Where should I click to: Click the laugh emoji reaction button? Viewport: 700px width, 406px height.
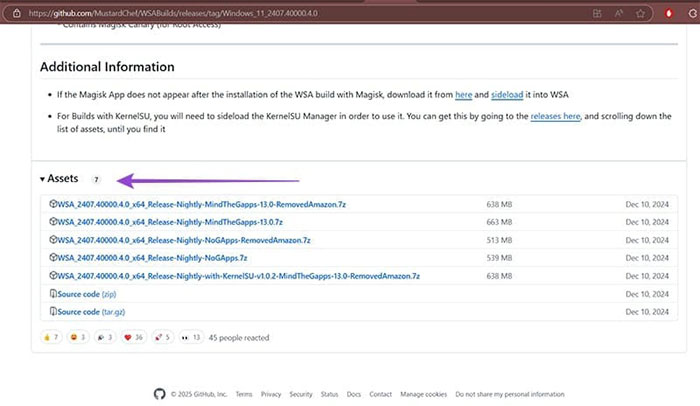pos(78,337)
